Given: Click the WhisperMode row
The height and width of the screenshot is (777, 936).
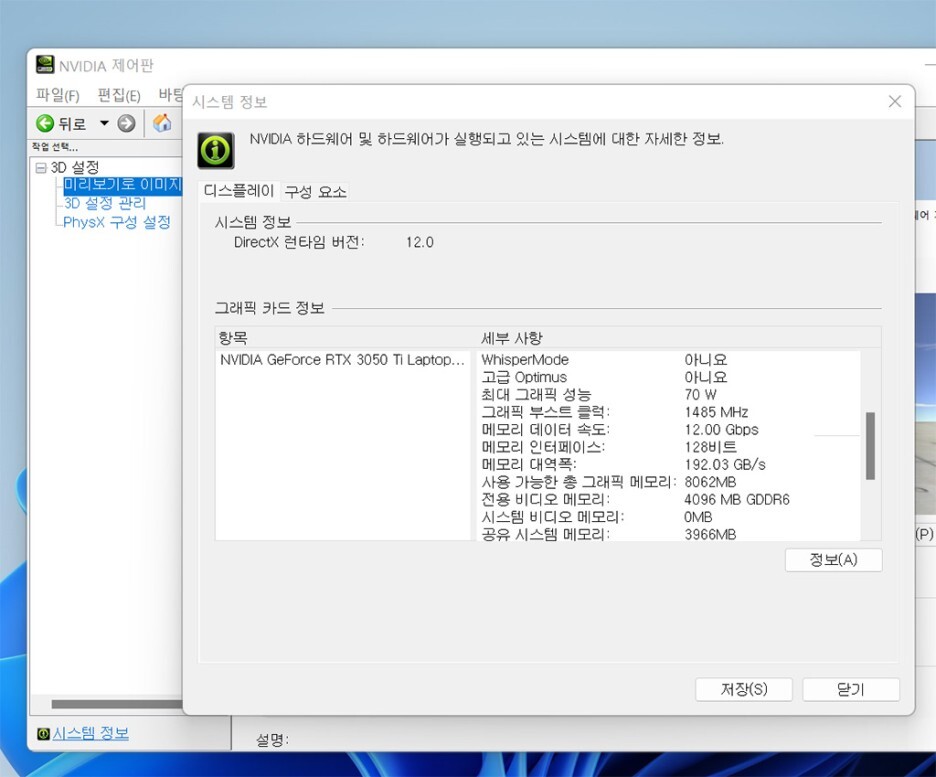Looking at the screenshot, I should [670, 360].
